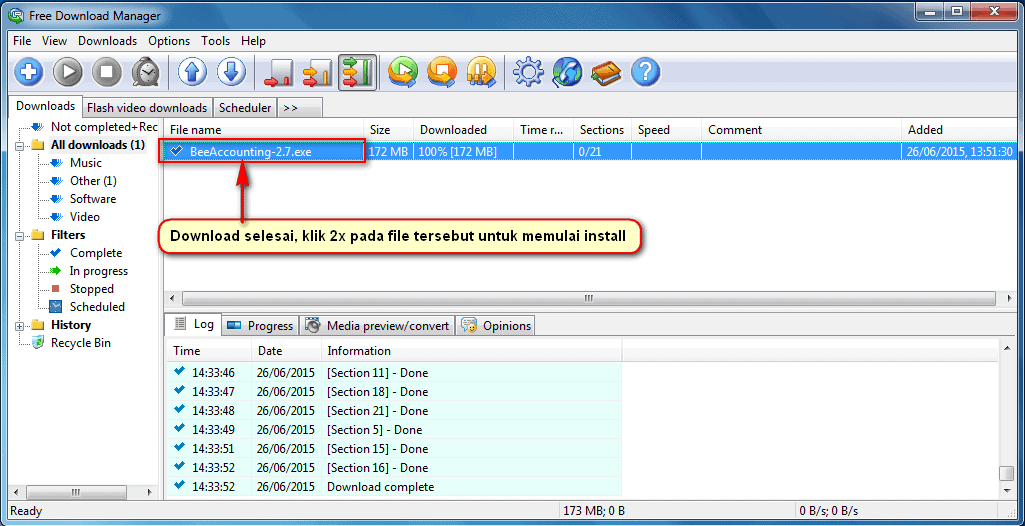Sort by Speed column header
This screenshot has width=1025, height=526.
click(666, 130)
